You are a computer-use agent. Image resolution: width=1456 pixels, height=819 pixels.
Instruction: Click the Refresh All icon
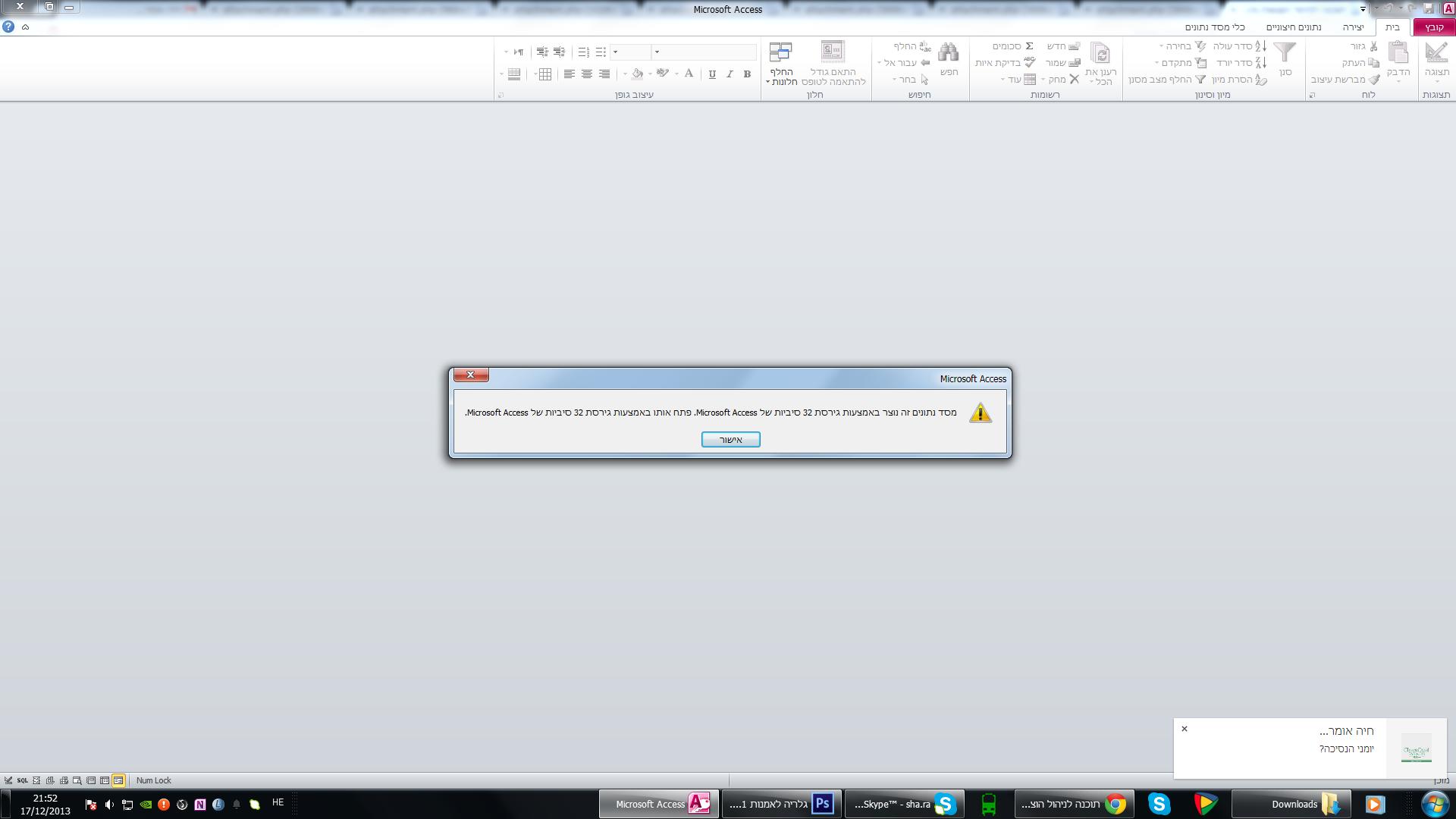[1100, 53]
